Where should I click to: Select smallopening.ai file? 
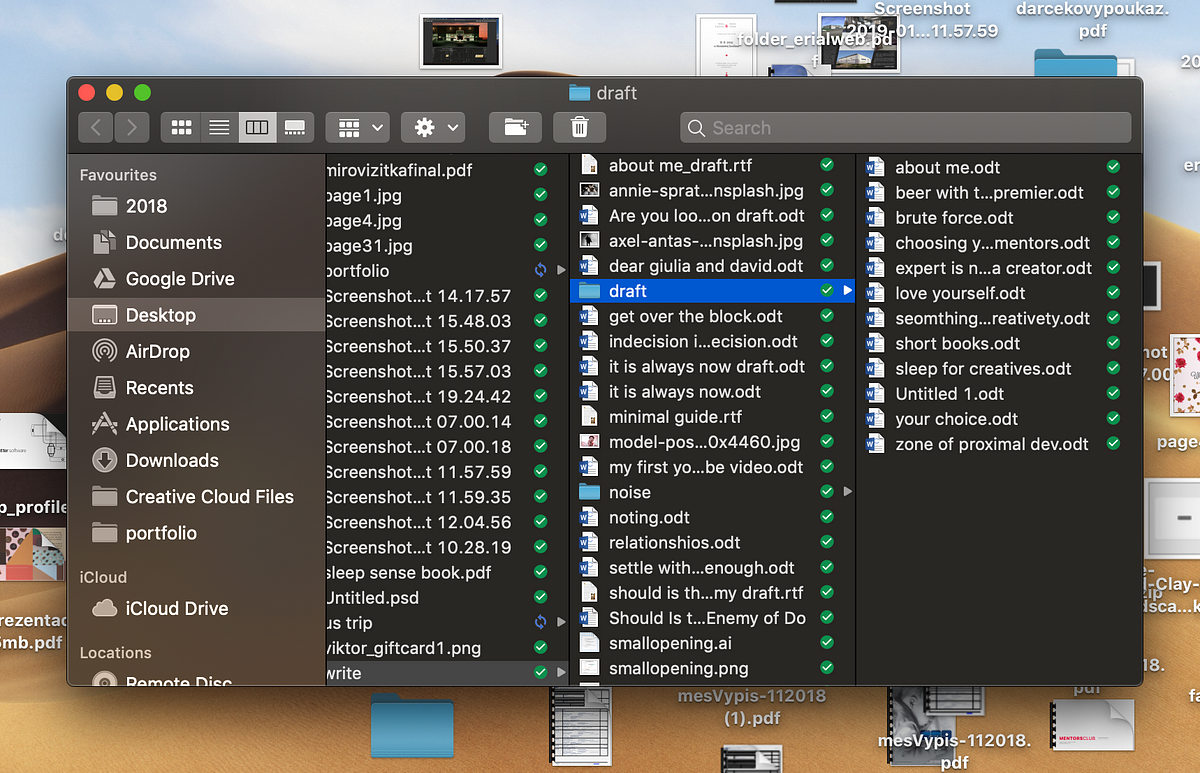coord(713,643)
